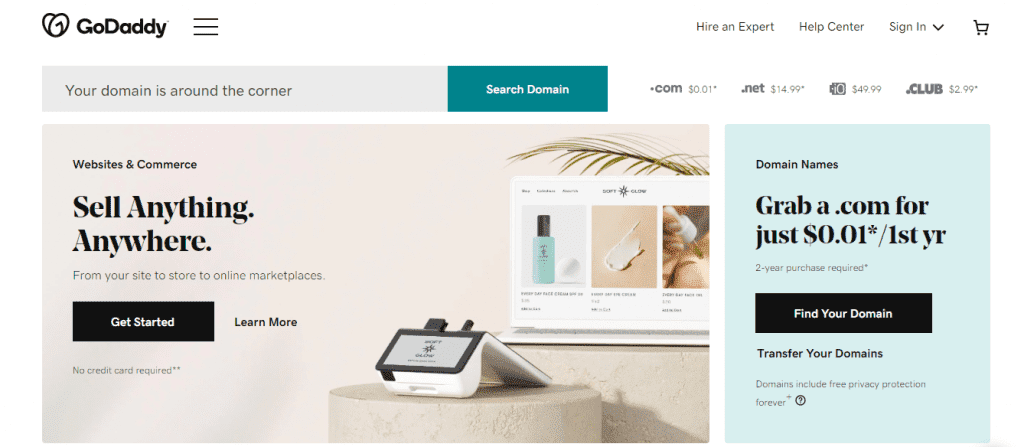Click the GoDaddy logo
This screenshot has width=1024, height=447.
click(x=105, y=26)
